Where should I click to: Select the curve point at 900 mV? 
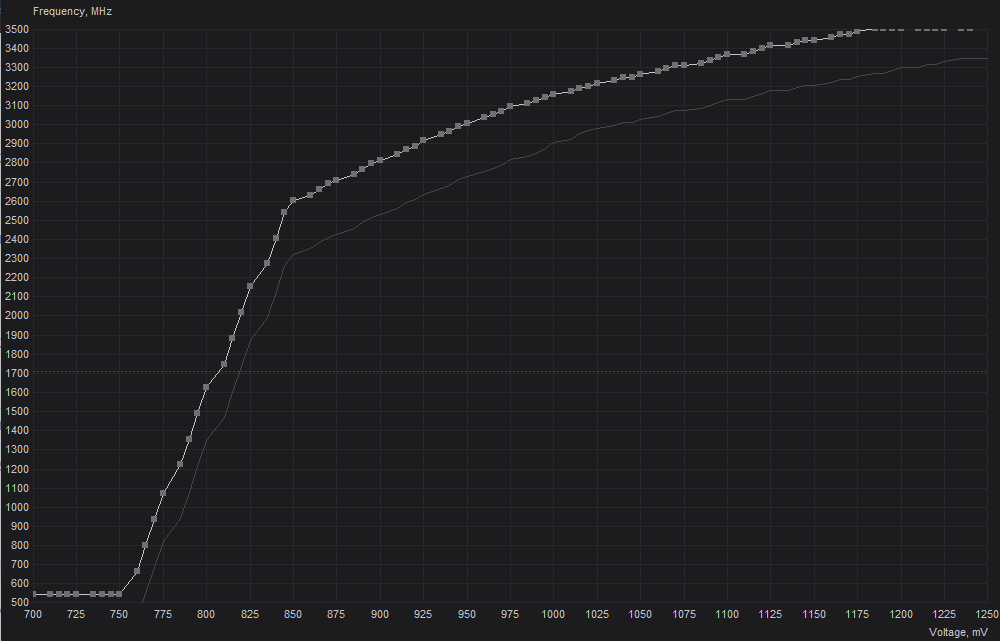tap(380, 160)
